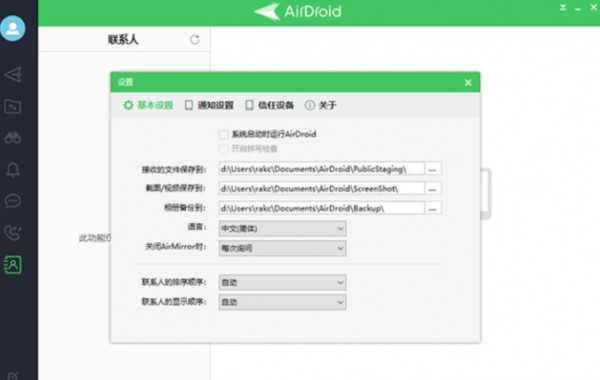Image resolution: width=600 pixels, height=380 pixels.
Task: Click the ScreenShot path input field
Action: click(x=321, y=188)
